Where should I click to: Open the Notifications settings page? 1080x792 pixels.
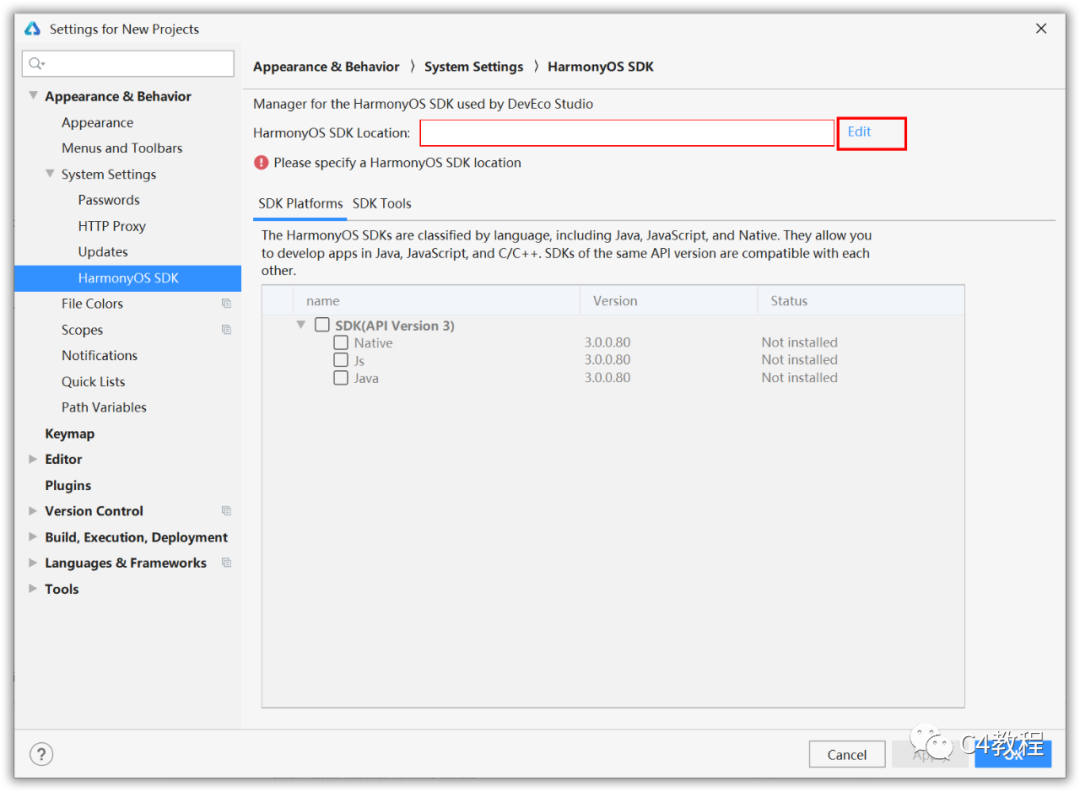(x=99, y=355)
